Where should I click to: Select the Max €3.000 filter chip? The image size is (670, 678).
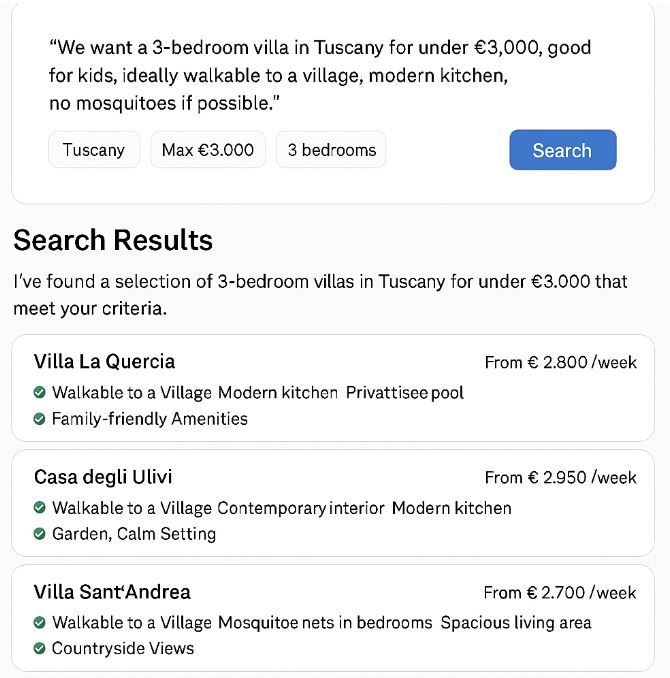point(208,150)
